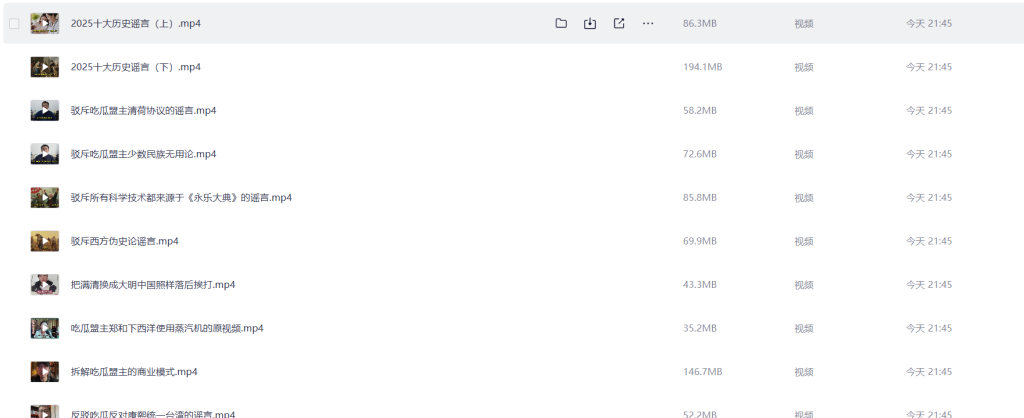Click the file name 驳斥吃瓜盟主少数民族无用论.mp4
The image size is (1024, 418).
pos(143,154)
